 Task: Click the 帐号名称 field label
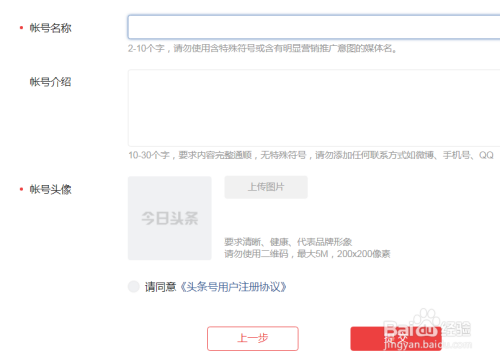(x=50, y=28)
